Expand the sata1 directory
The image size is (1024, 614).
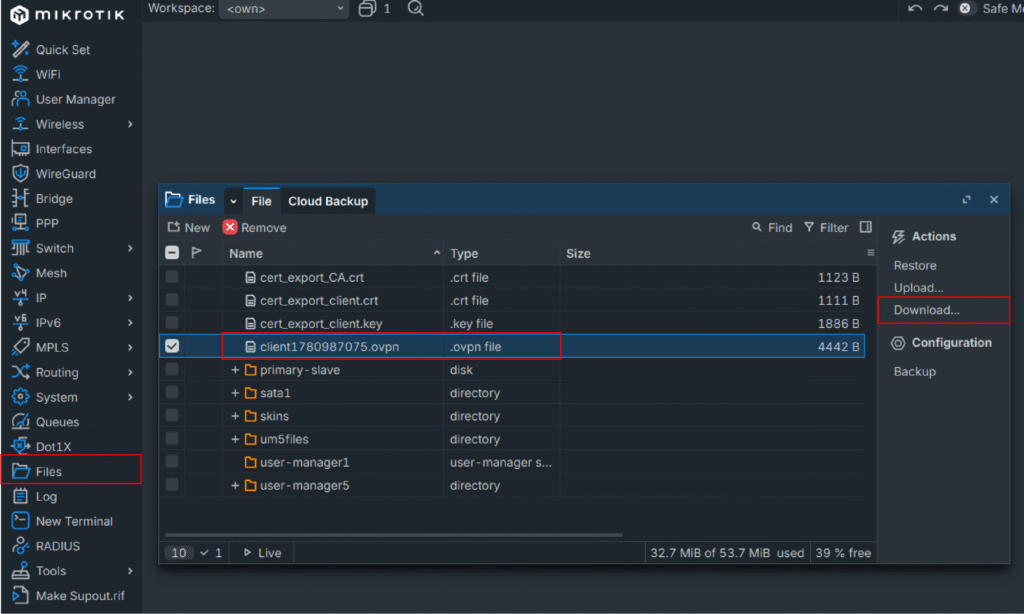(x=235, y=393)
